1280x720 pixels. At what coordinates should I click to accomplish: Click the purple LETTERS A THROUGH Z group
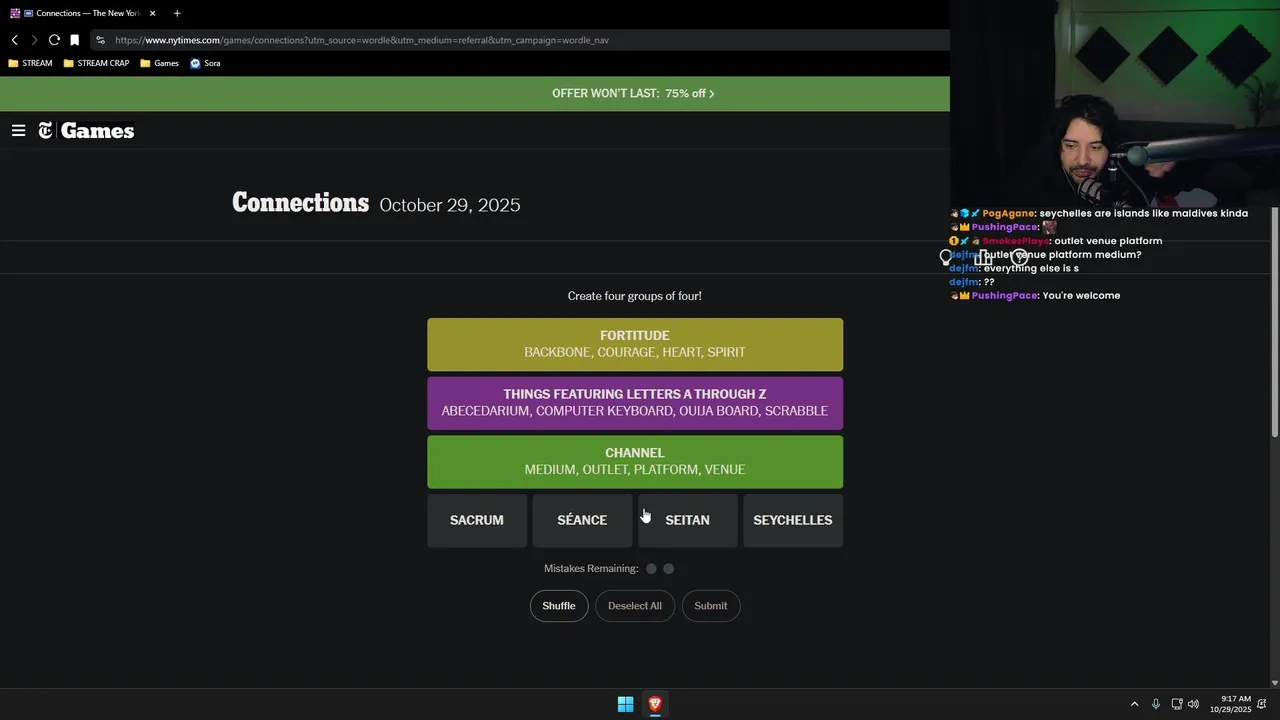[635, 403]
